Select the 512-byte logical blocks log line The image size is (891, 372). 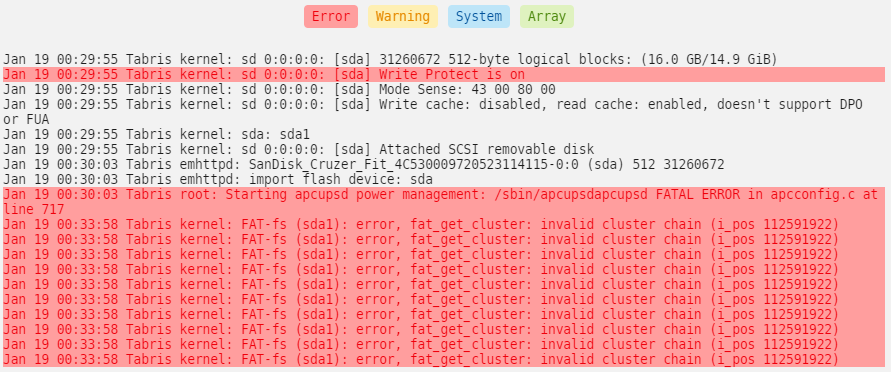pyautogui.click(x=390, y=60)
